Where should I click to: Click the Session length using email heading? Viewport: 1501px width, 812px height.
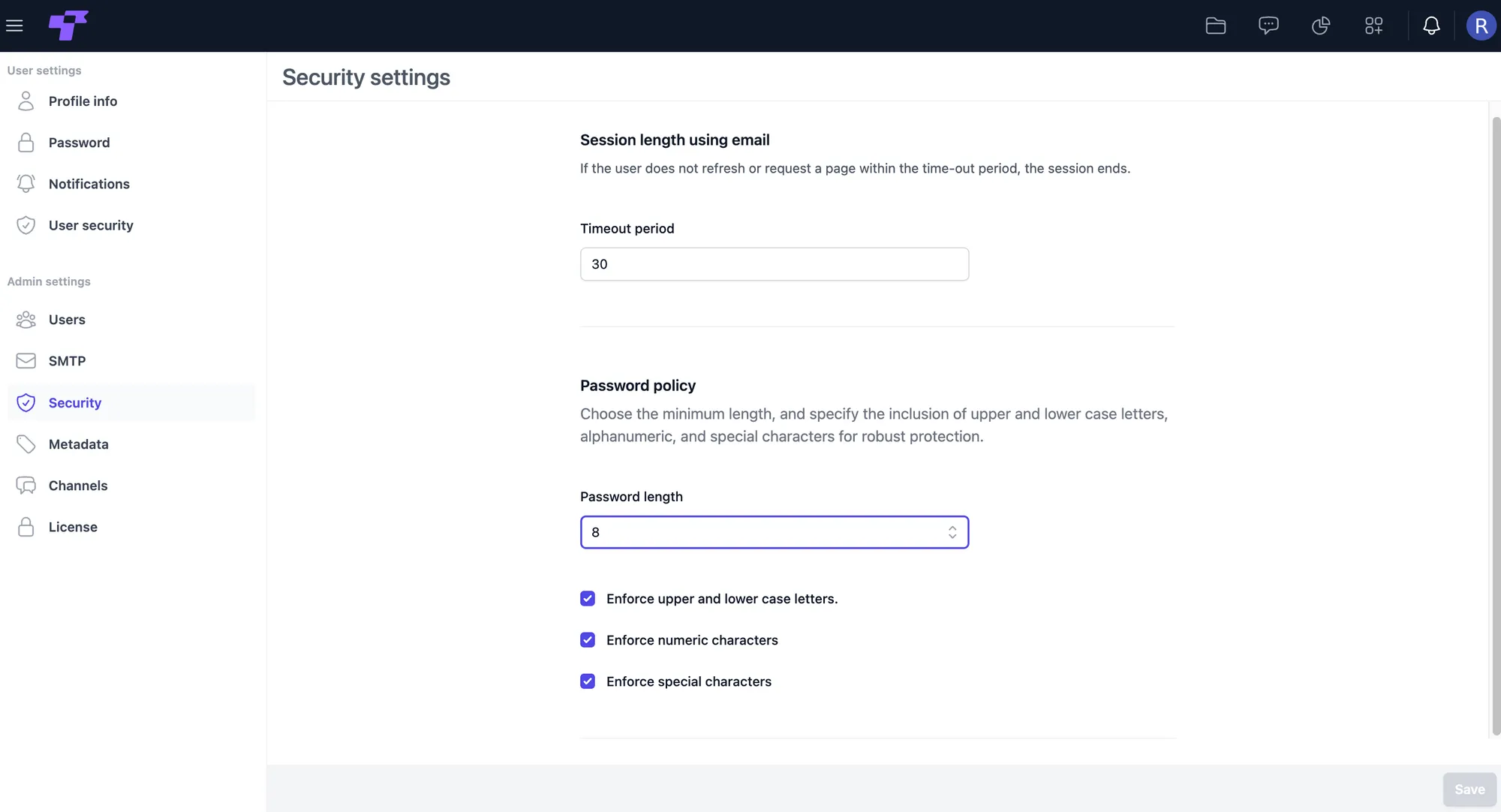pyautogui.click(x=675, y=140)
